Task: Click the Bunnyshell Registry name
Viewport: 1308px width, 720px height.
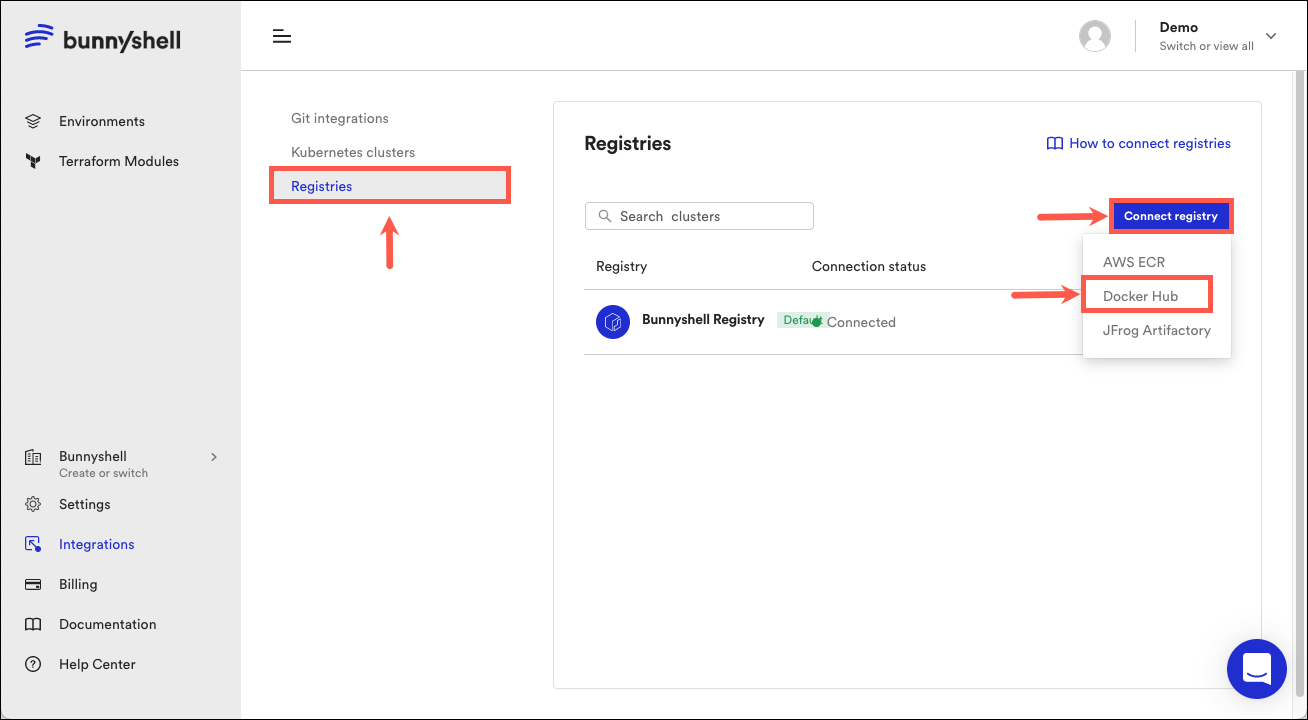Action: 703,320
